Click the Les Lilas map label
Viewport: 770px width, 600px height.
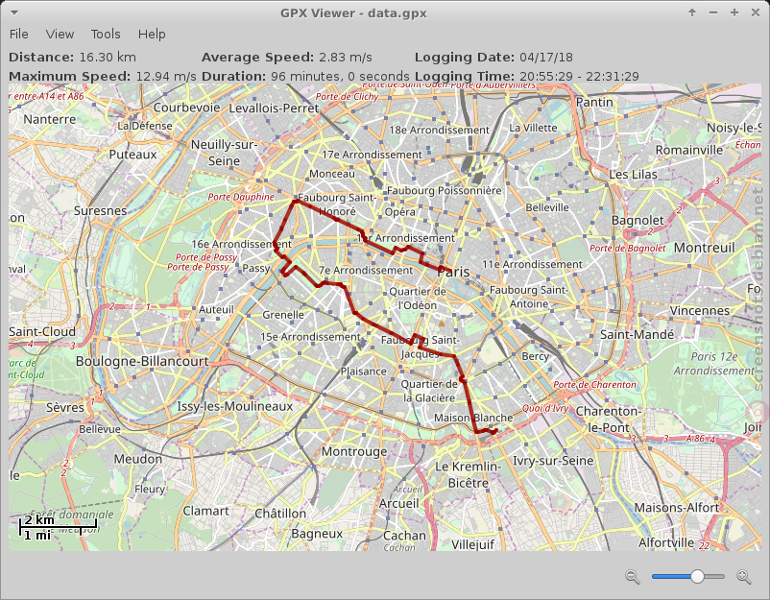click(x=633, y=174)
